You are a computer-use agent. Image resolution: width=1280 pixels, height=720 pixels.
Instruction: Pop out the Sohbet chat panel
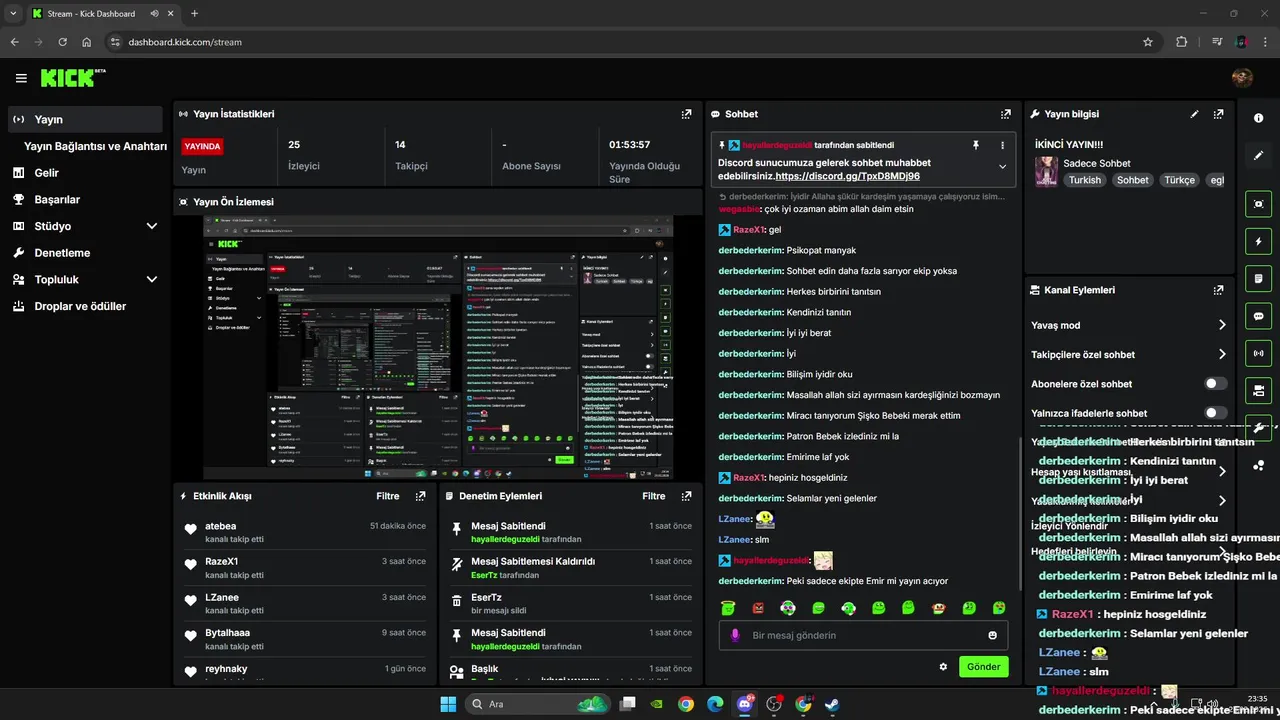1006,114
